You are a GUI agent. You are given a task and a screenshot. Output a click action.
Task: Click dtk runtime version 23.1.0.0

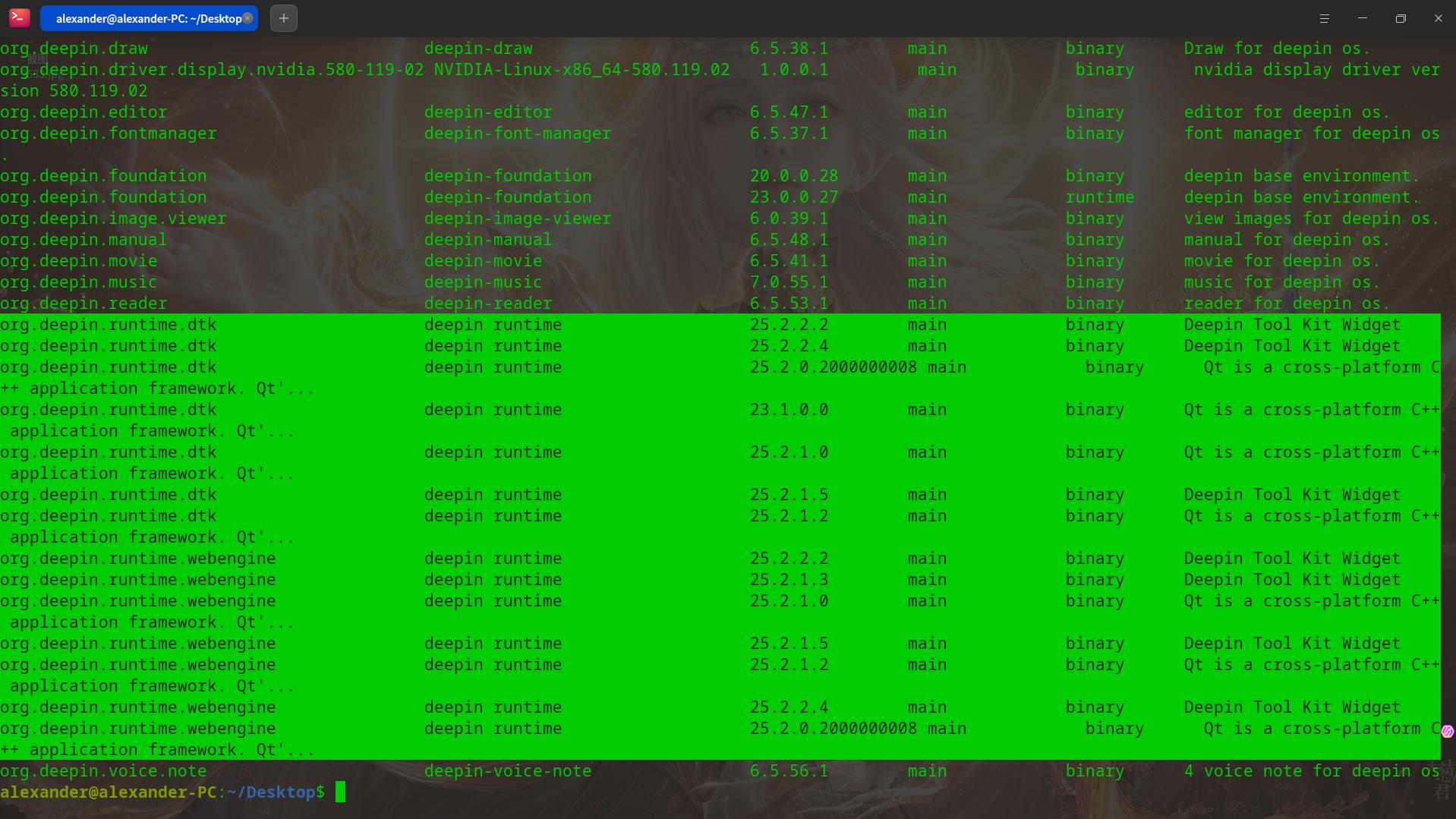pos(789,410)
